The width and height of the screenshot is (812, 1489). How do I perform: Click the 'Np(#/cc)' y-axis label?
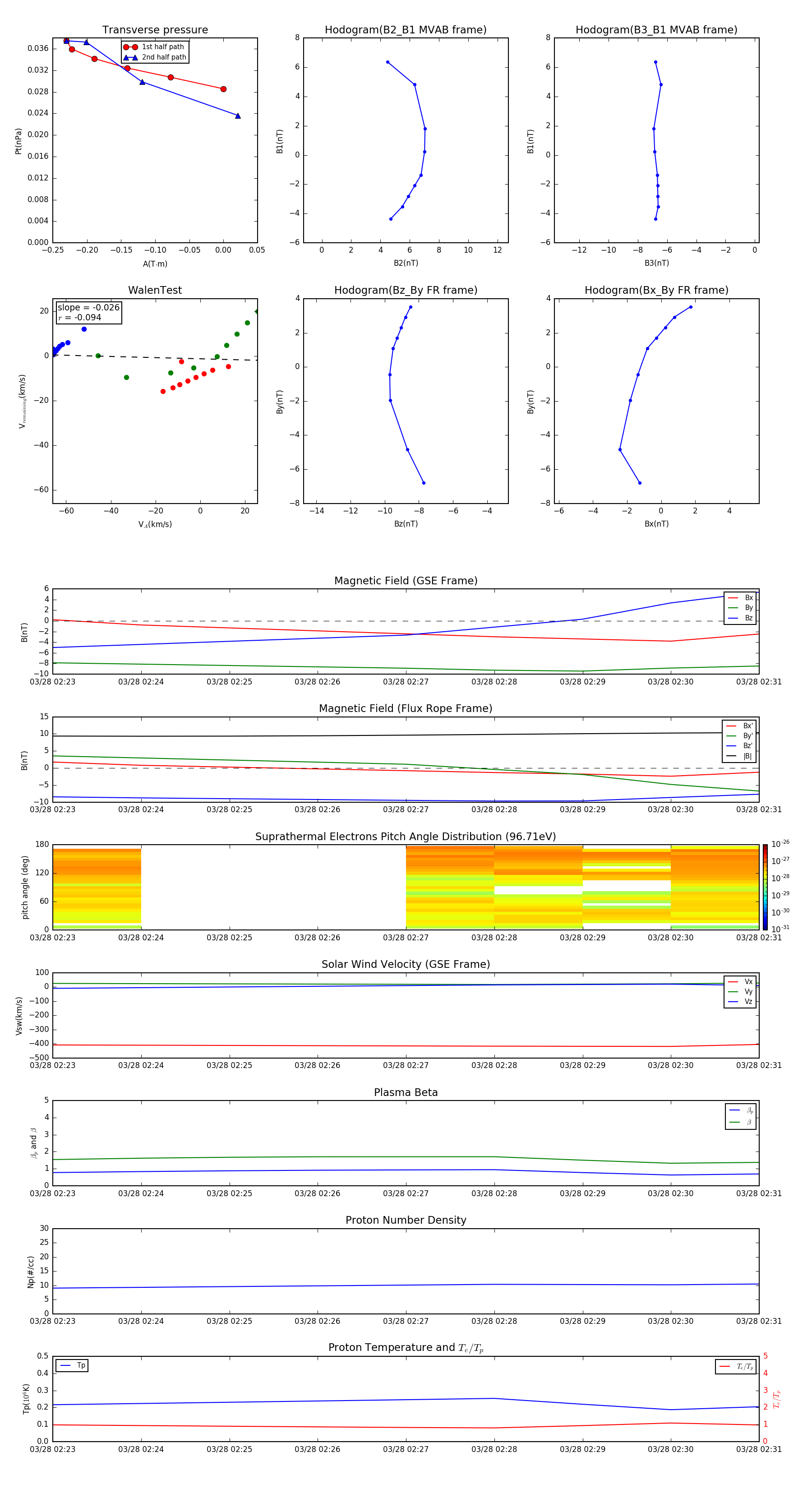pyautogui.click(x=31, y=1272)
